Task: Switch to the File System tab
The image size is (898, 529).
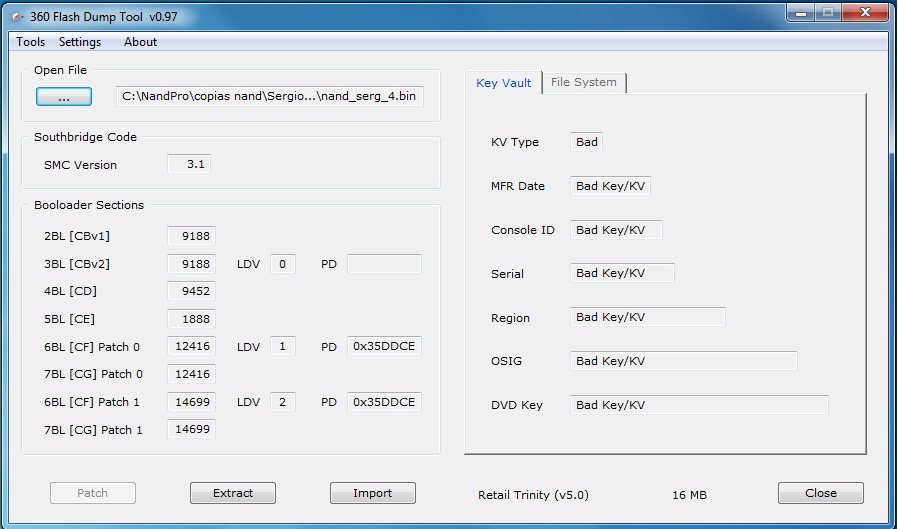Action: (584, 82)
